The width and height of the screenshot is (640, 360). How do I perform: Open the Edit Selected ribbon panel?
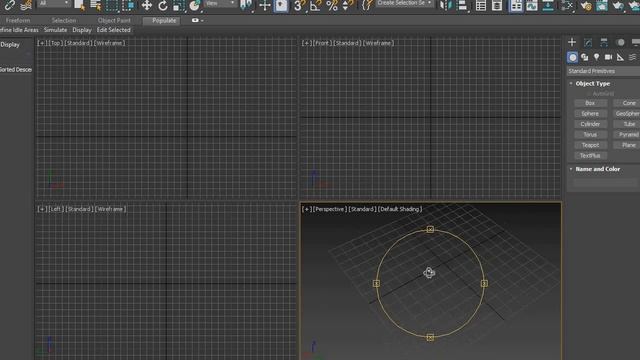point(113,30)
